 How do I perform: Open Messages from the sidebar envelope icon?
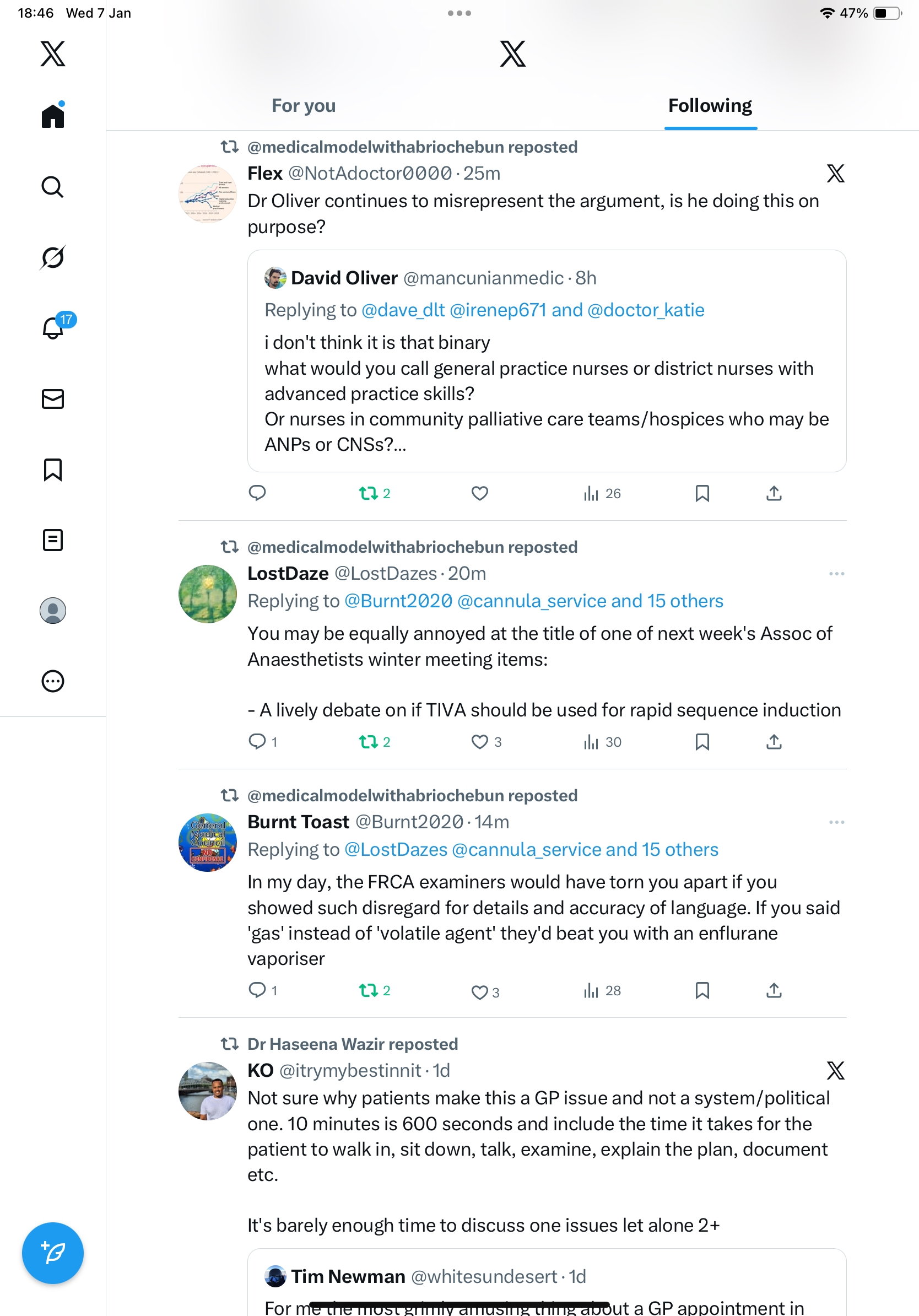(x=53, y=399)
